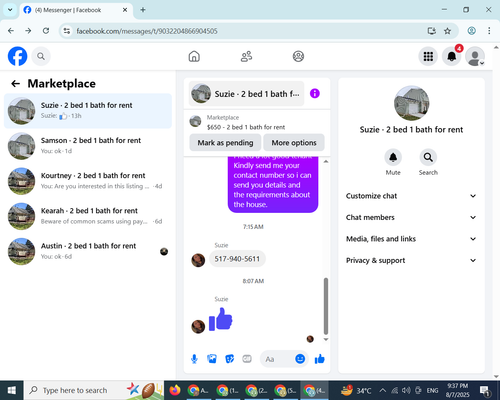Open the Groups icon in top navigation
Image resolution: width=500 pixels, height=400 pixels.
coord(298,56)
